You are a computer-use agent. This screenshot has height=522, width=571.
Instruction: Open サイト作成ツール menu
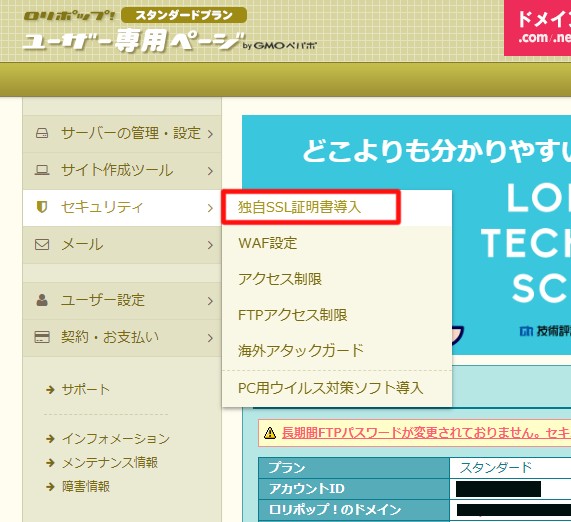(x=122, y=171)
